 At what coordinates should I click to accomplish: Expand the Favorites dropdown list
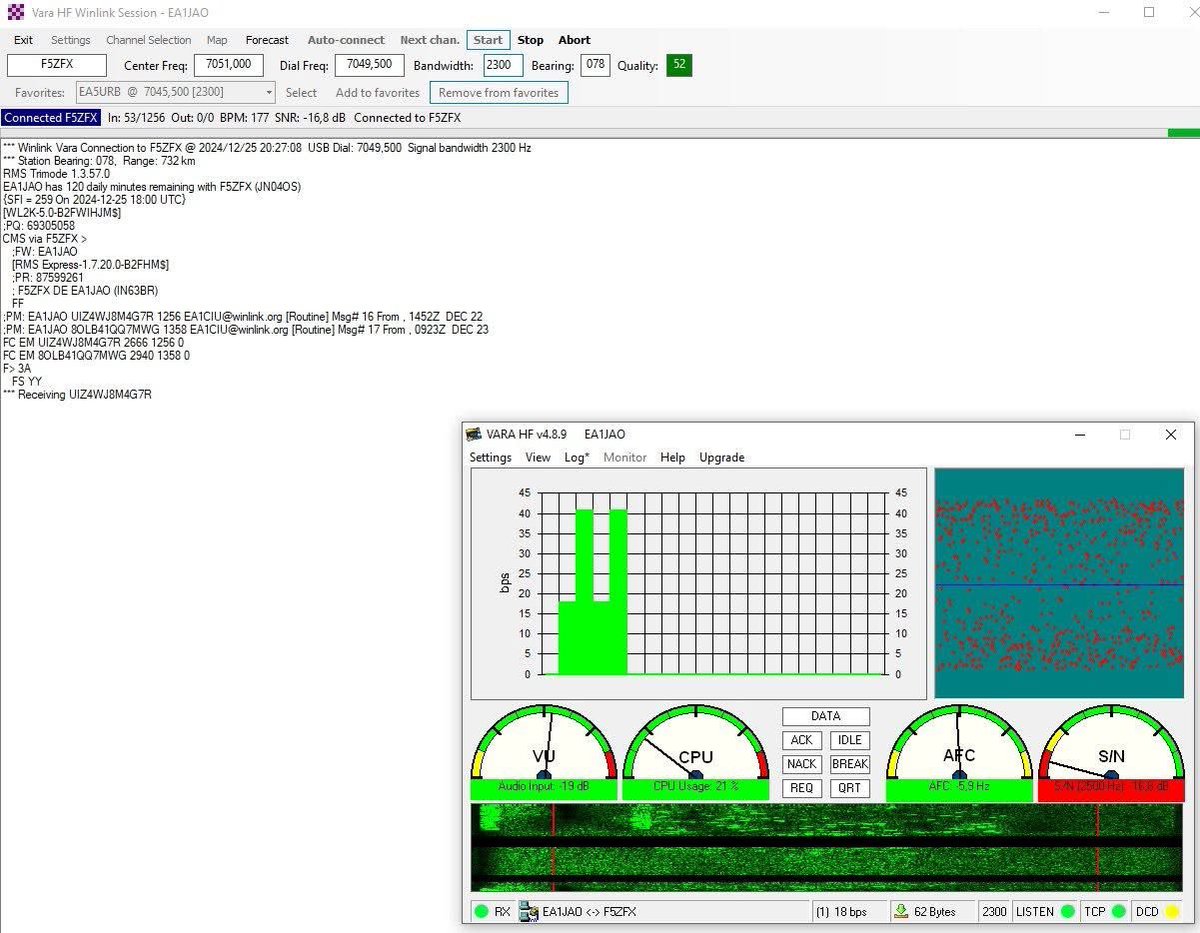(269, 92)
